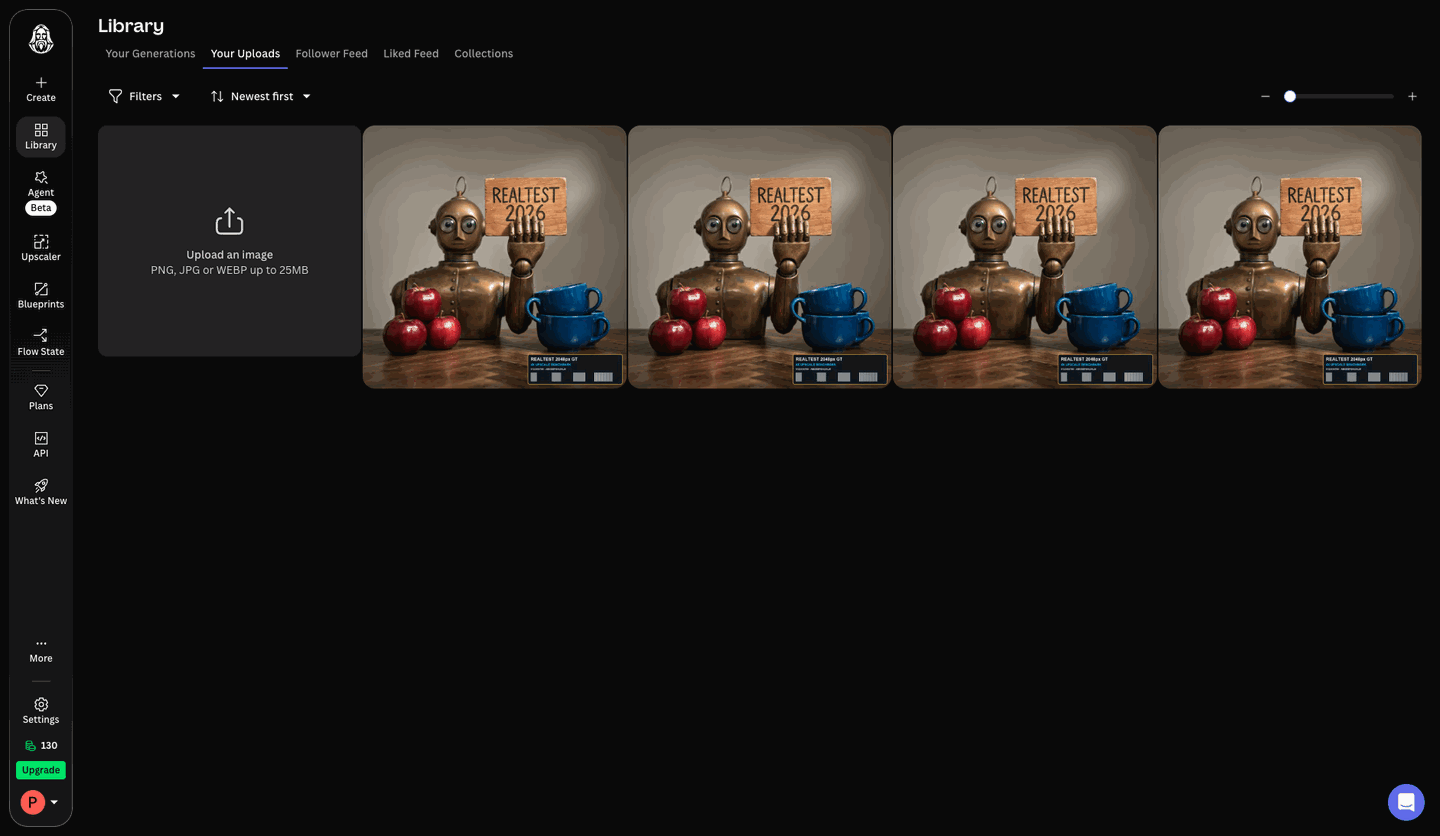This screenshot has width=1440, height=836.
Task: Open the second uploaded robot image
Action: tap(760, 257)
